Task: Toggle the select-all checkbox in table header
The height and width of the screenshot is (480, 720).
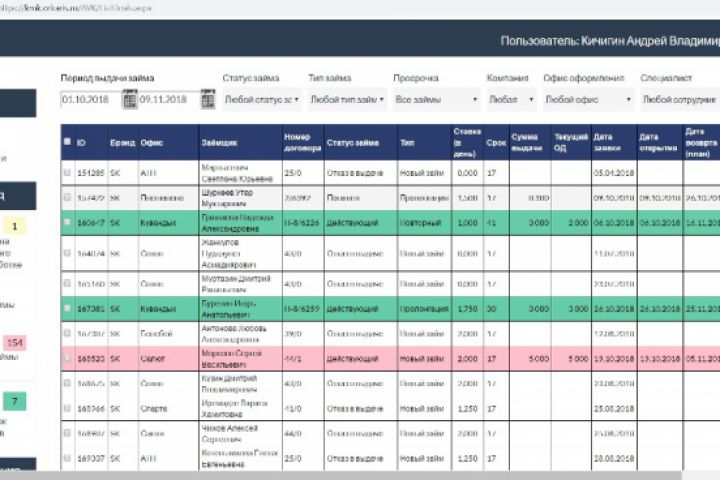Action: 68,141
